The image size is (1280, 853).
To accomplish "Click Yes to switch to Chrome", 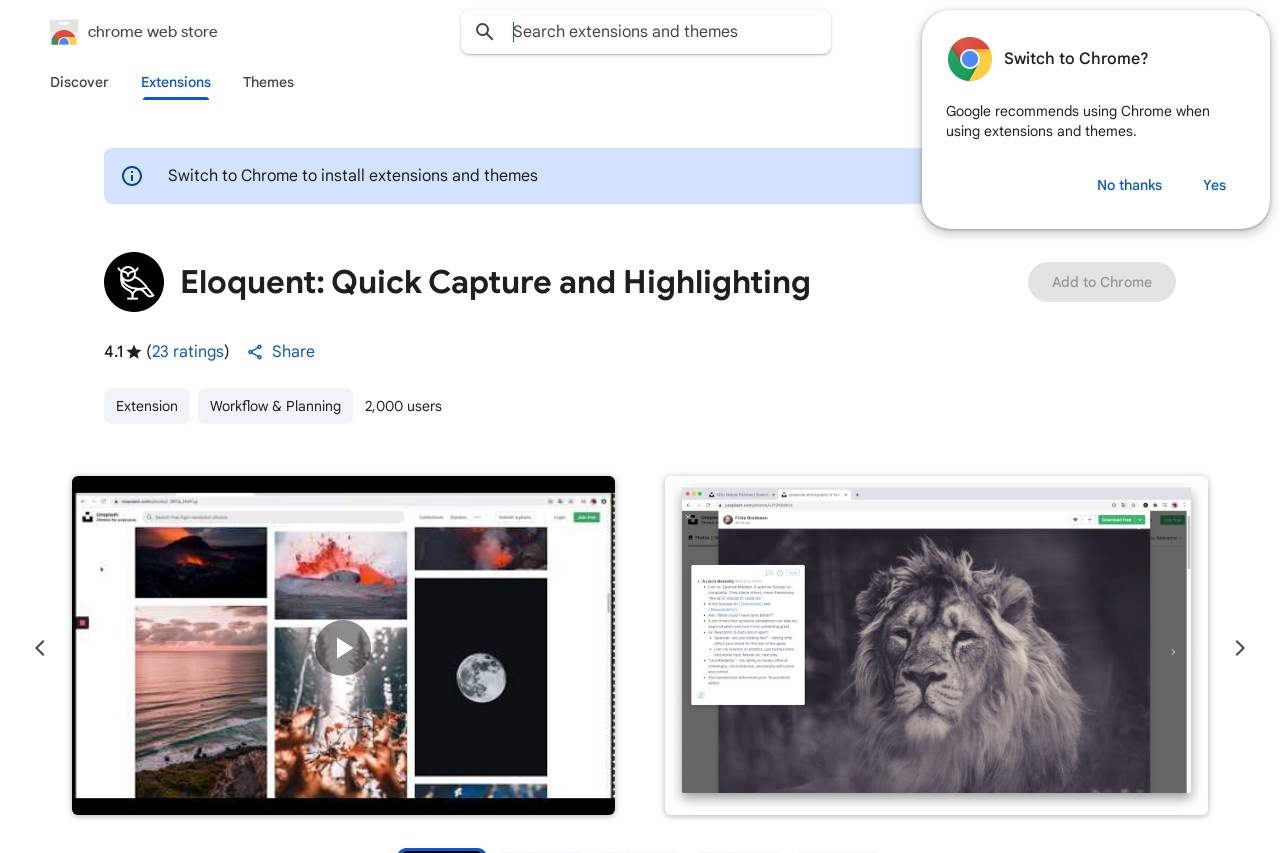I will pos(1214,185).
